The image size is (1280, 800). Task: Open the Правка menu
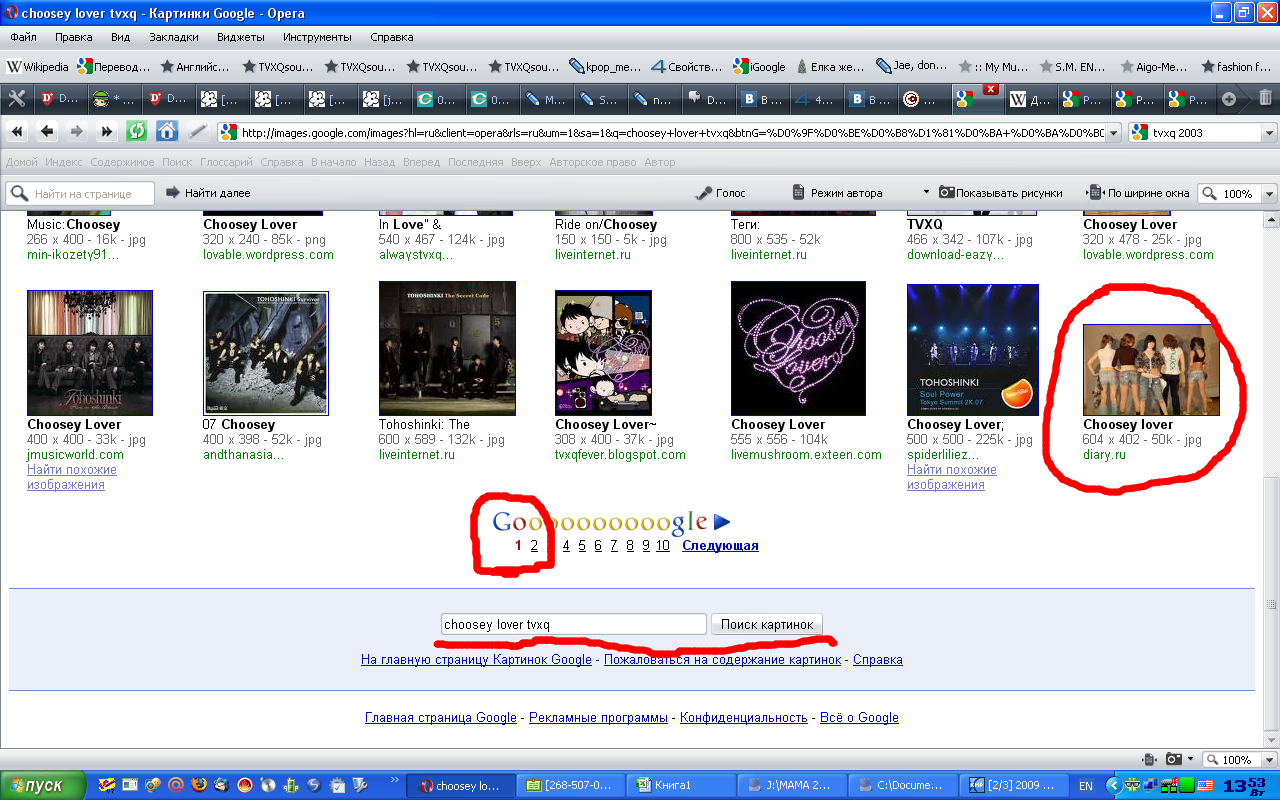(74, 37)
